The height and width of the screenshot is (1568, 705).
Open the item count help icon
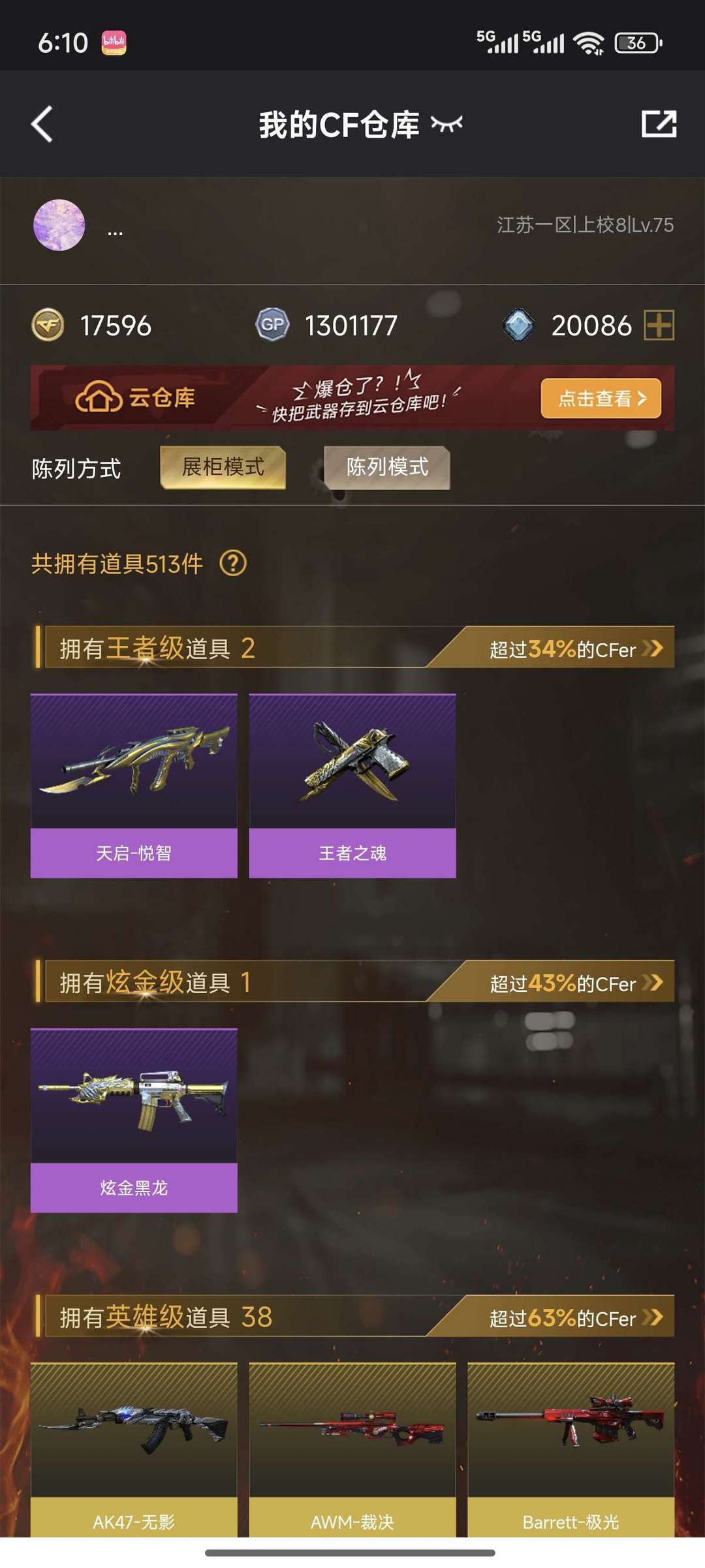[x=233, y=563]
